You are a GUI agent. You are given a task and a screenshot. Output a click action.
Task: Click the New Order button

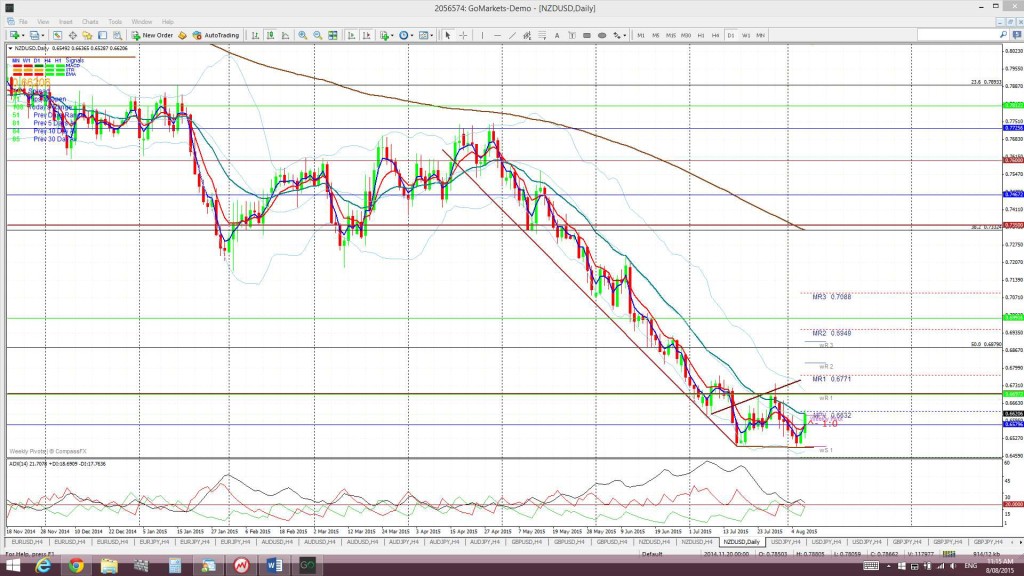pyautogui.click(x=152, y=35)
